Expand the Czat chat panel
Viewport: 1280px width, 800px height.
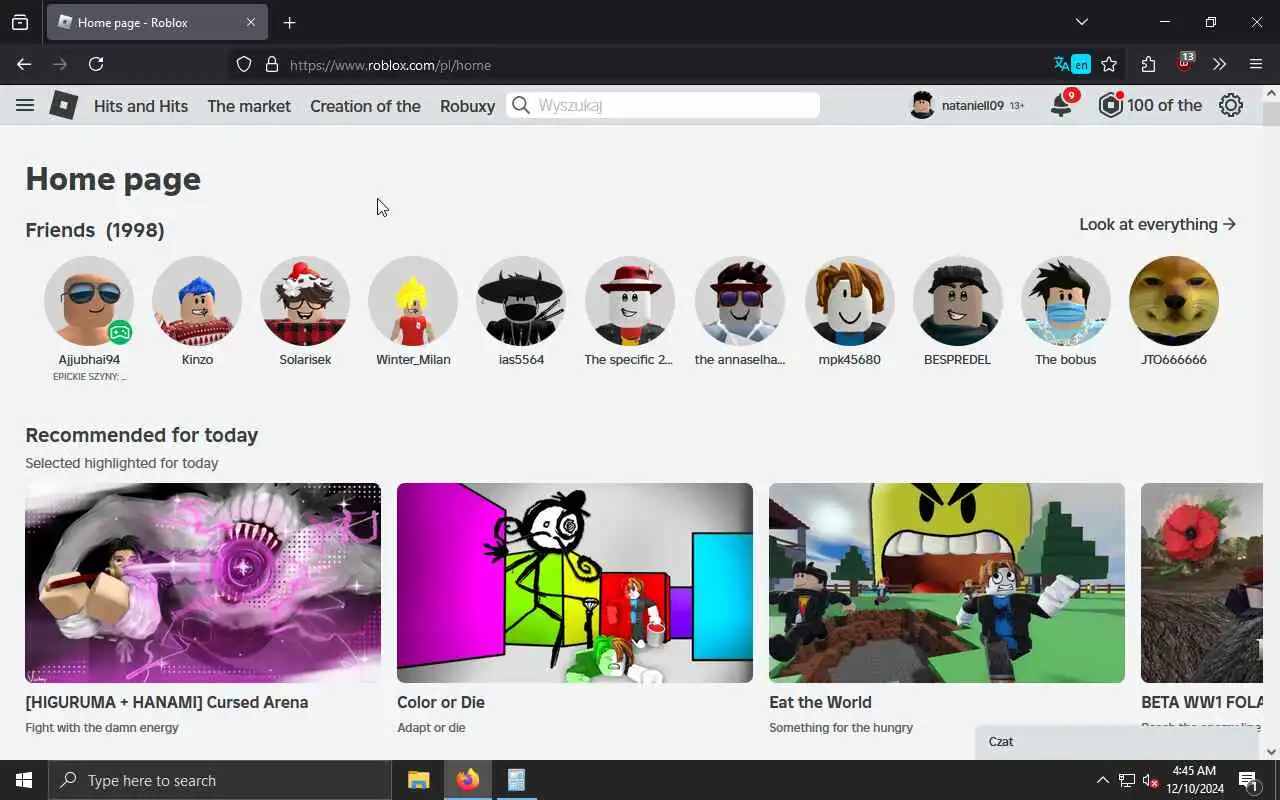[x=1118, y=742]
